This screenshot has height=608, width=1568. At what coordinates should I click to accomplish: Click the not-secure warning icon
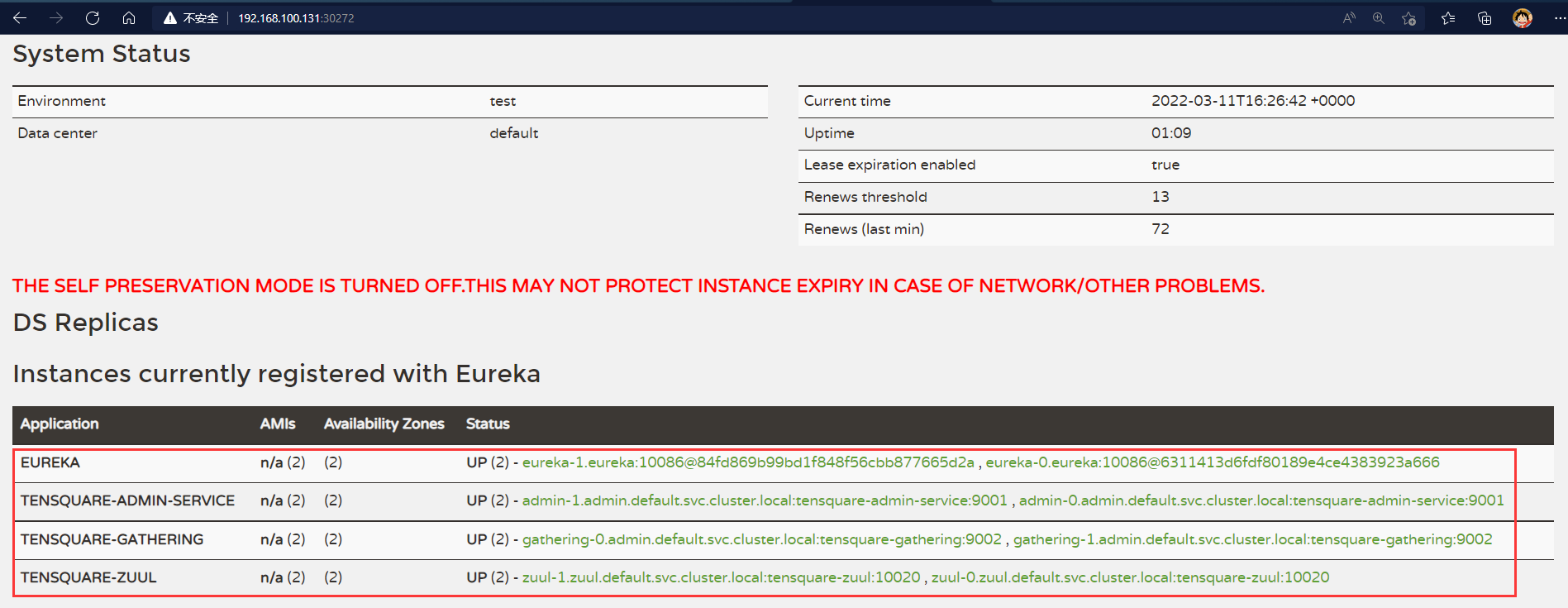point(170,18)
